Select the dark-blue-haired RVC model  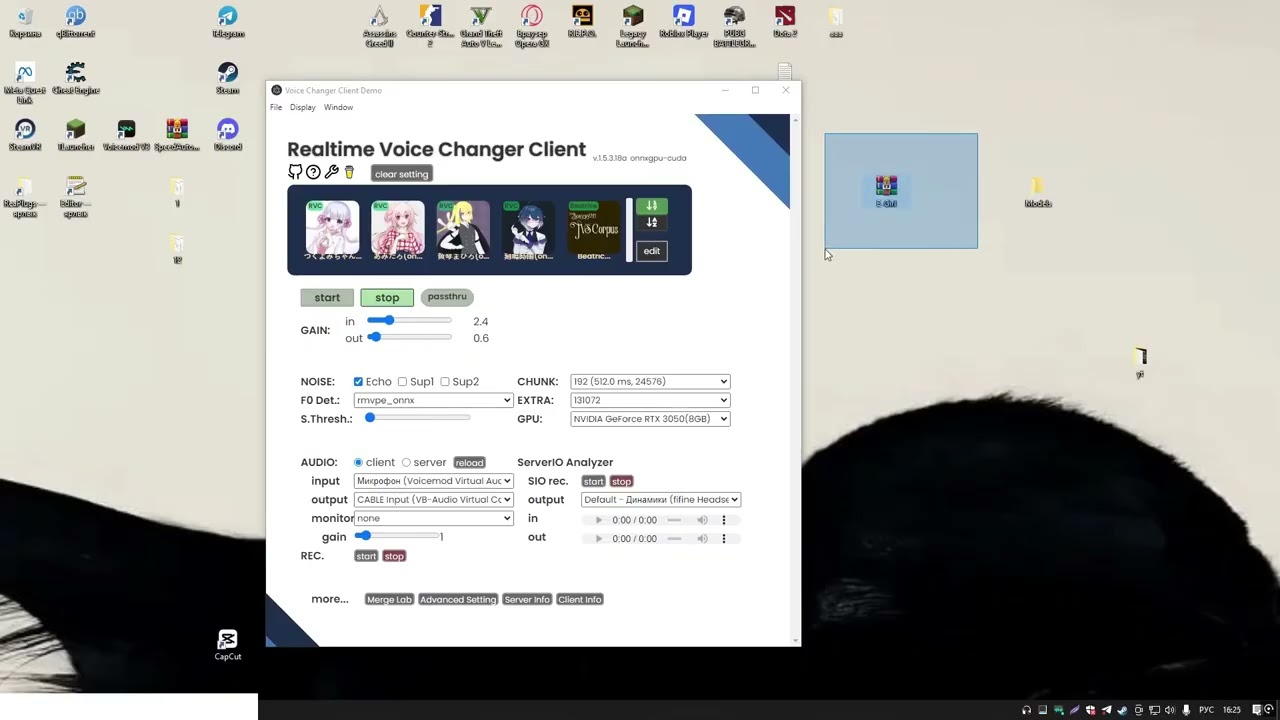click(528, 230)
